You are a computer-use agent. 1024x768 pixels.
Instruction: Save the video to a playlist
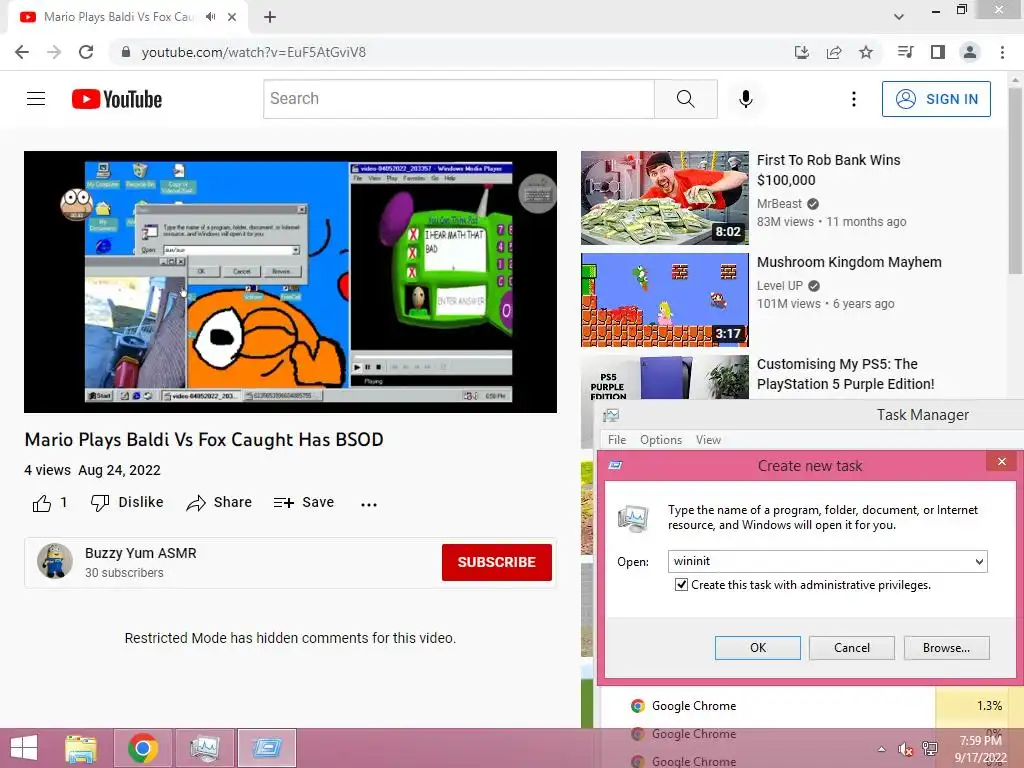pos(304,503)
